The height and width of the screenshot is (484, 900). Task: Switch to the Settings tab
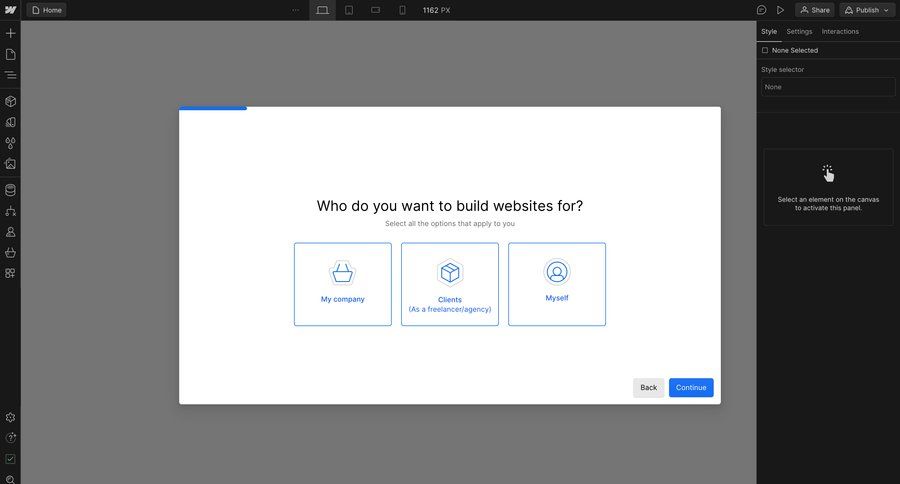pyautogui.click(x=799, y=32)
